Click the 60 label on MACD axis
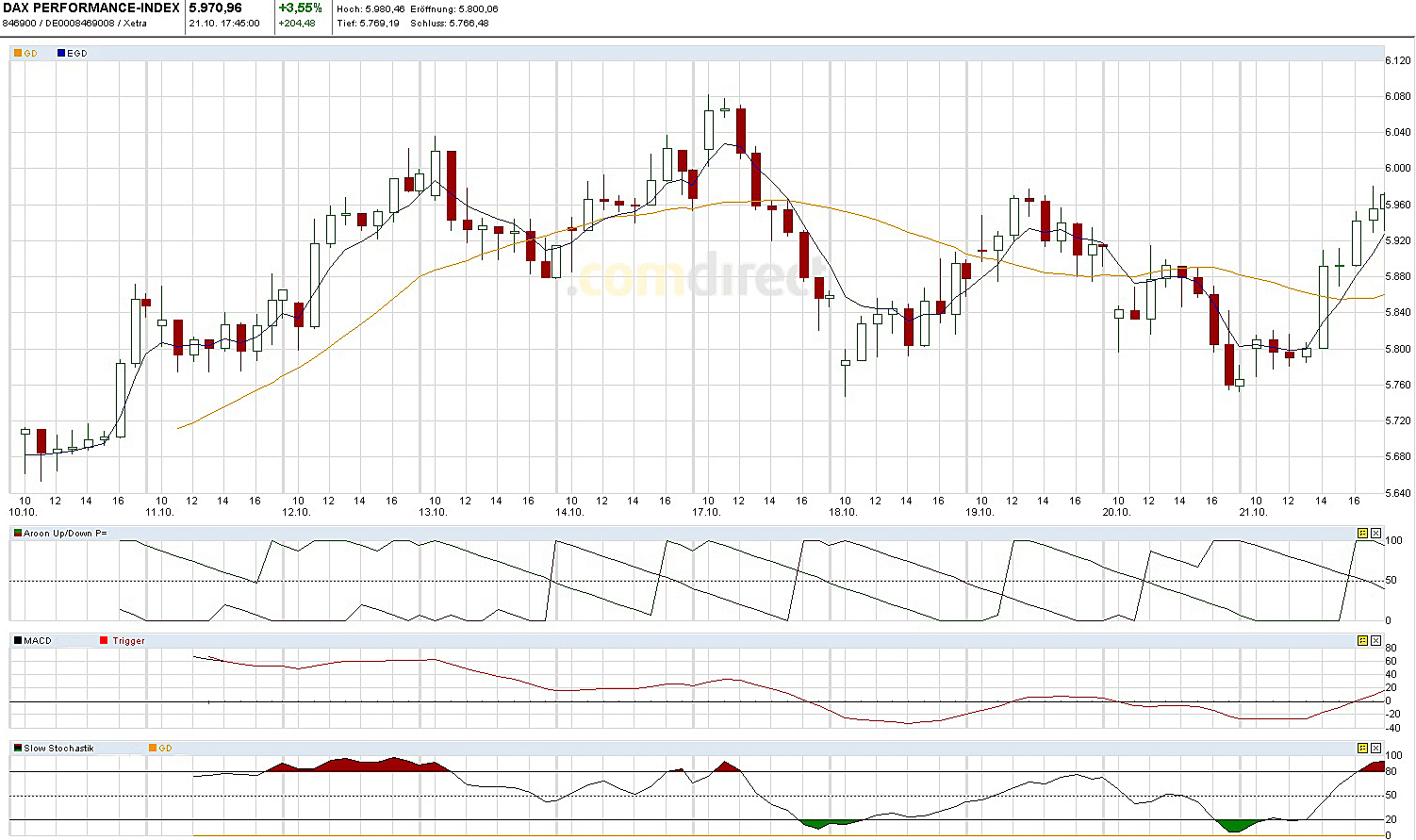The image size is (1416, 840). tap(1391, 661)
